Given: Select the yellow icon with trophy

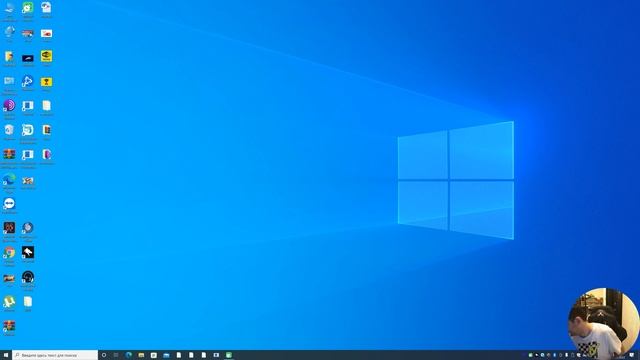Looking at the screenshot, I should coord(47,82).
